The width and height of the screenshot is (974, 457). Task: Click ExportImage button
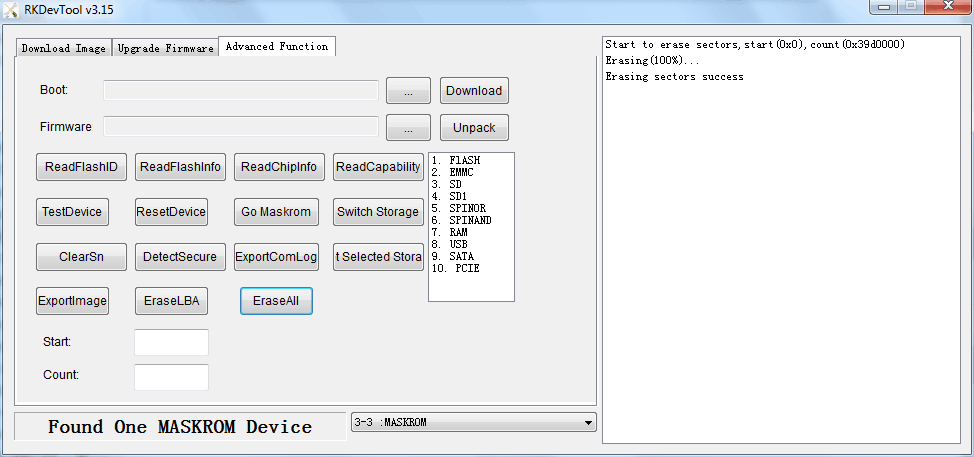click(x=72, y=301)
